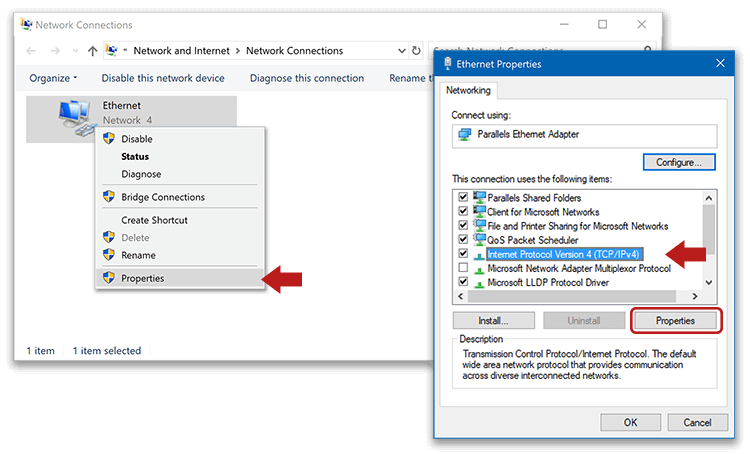Screen dimensions: 750x454
Task: Toggle File and Printer Sharing checkbox
Action: pos(463,225)
